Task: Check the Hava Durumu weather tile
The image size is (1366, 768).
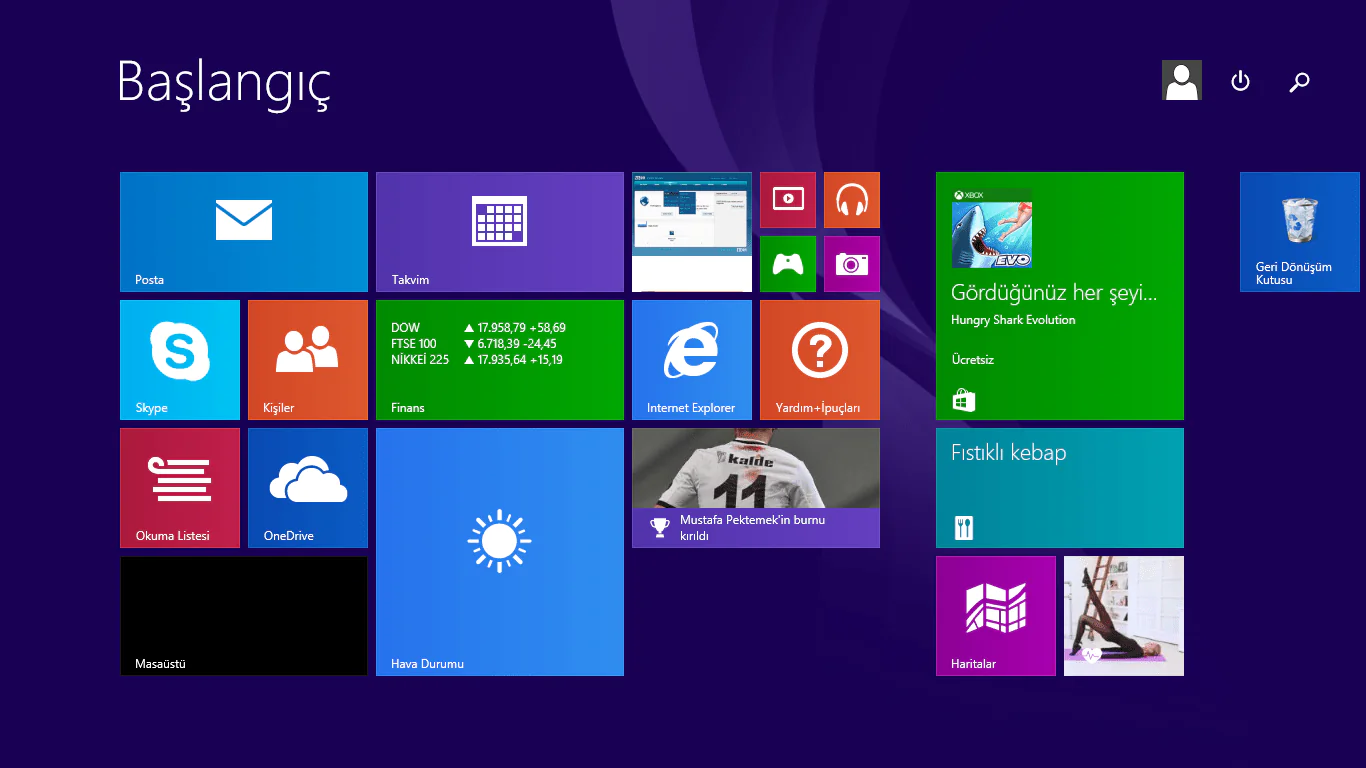Action: tap(499, 551)
